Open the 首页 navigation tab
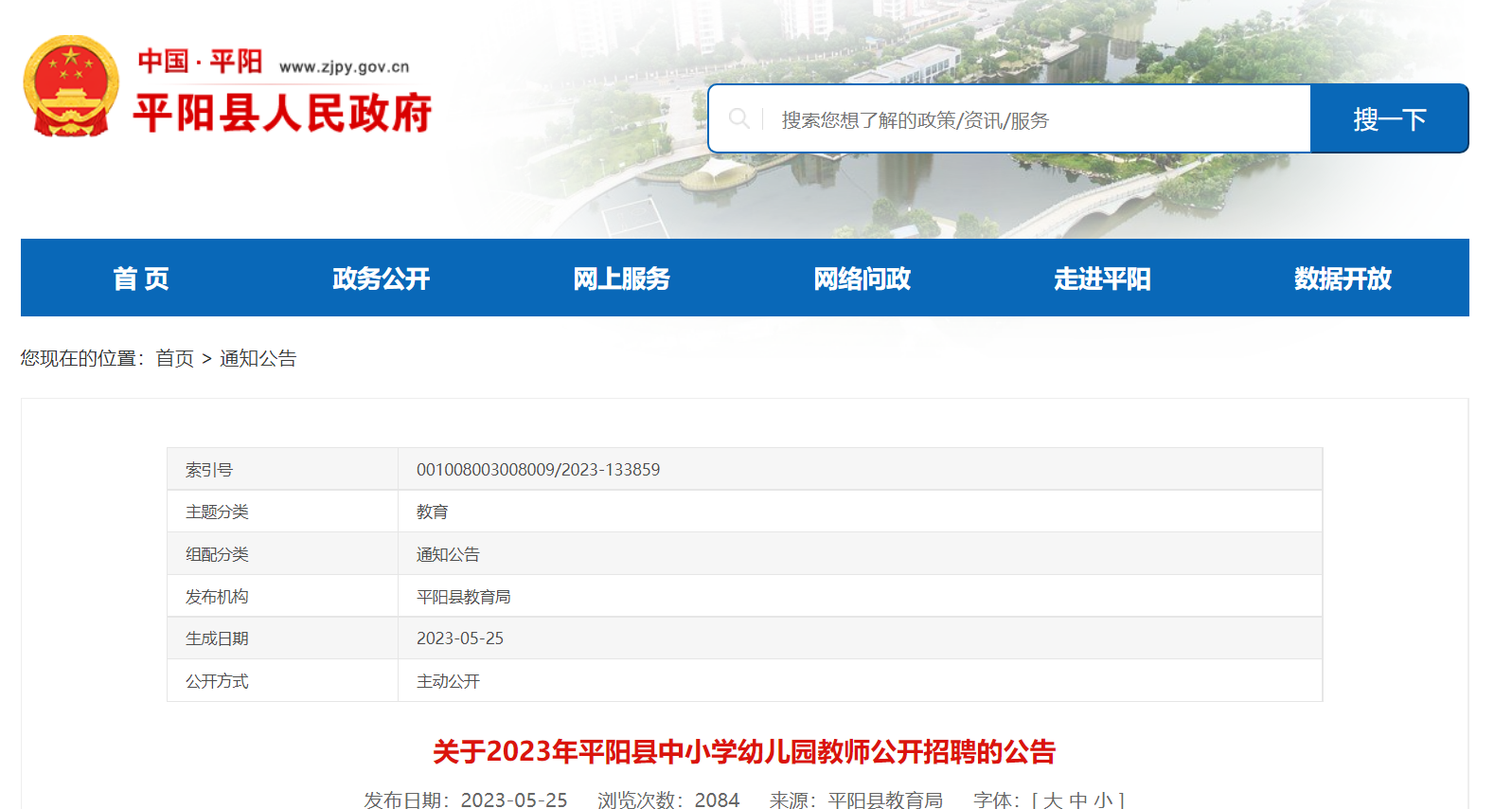 coord(141,279)
